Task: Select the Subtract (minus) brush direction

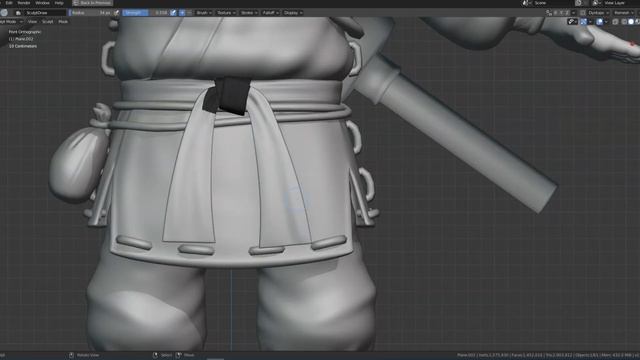Action: (x=189, y=13)
